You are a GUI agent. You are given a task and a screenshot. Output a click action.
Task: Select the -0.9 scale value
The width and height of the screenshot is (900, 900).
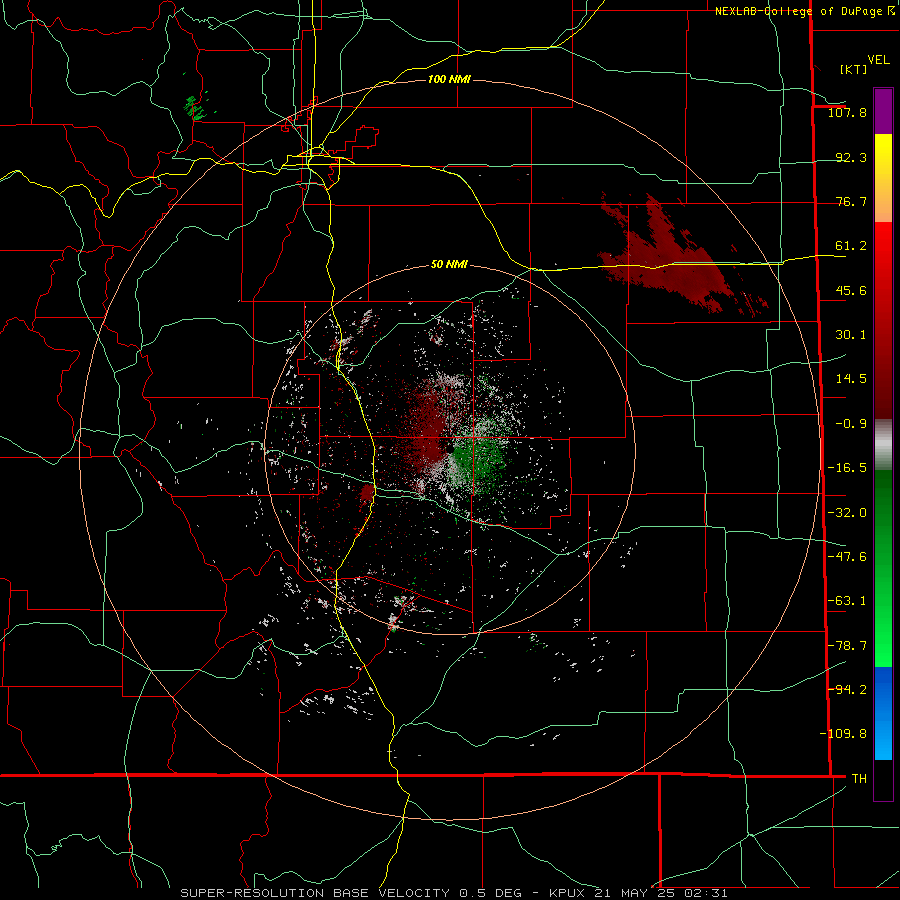tap(851, 424)
